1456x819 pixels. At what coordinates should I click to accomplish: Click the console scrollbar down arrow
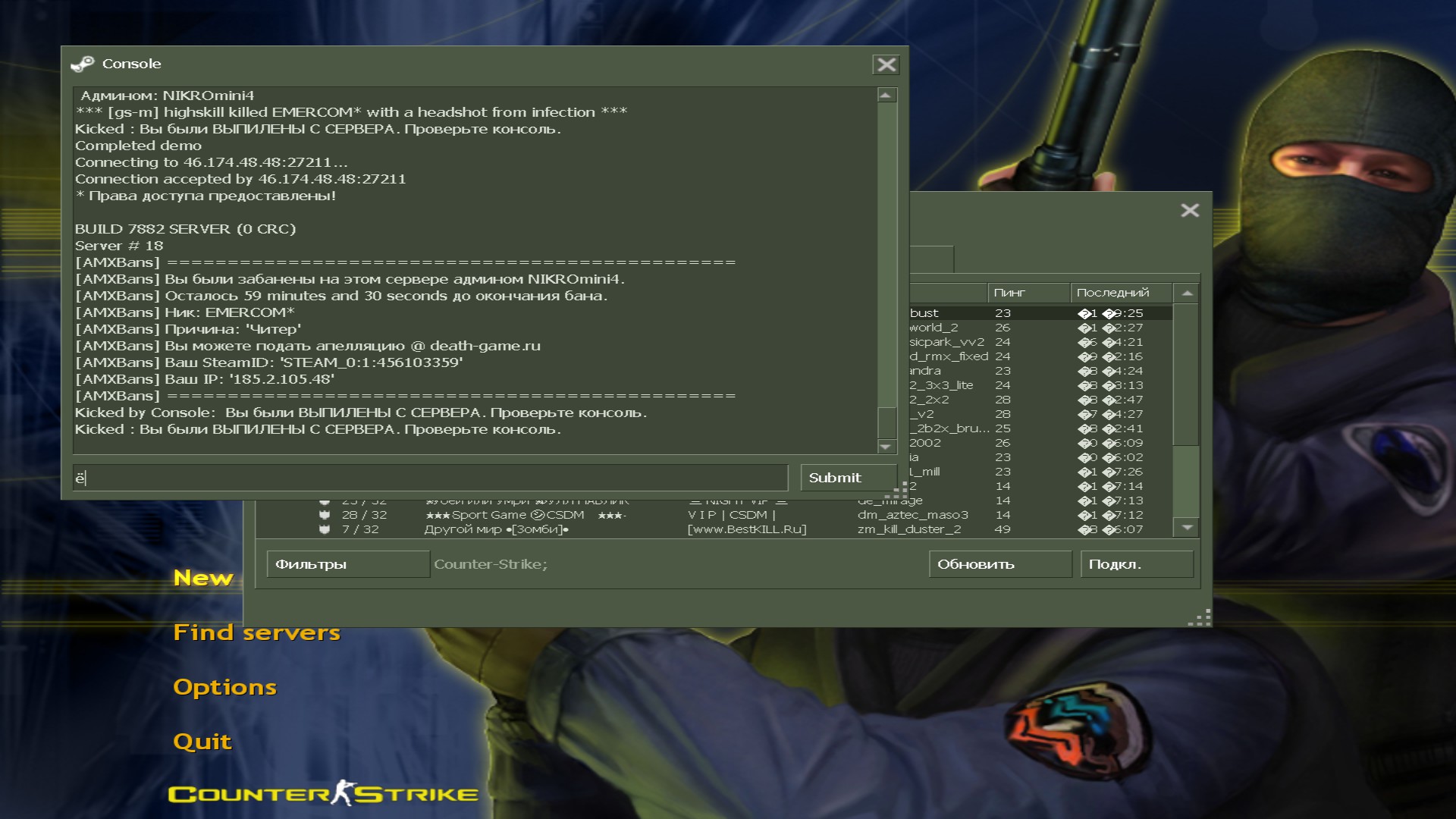coord(886,447)
